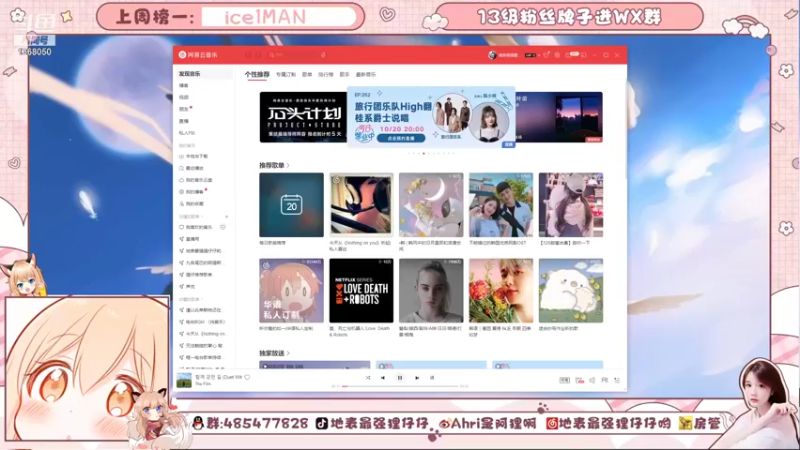This screenshot has height=450, width=800.
Task: Open now-playing album cover in player bar
Action: [184, 380]
